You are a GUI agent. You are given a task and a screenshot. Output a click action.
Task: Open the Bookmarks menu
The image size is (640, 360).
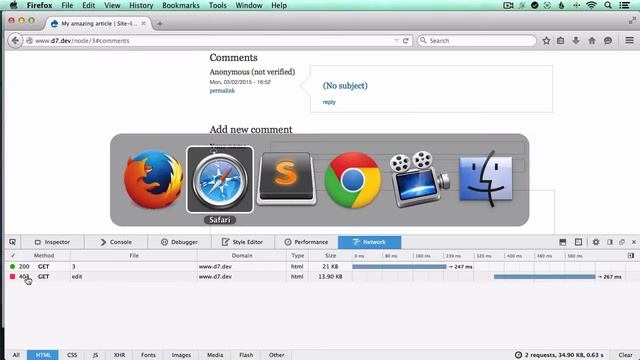click(x=181, y=5)
